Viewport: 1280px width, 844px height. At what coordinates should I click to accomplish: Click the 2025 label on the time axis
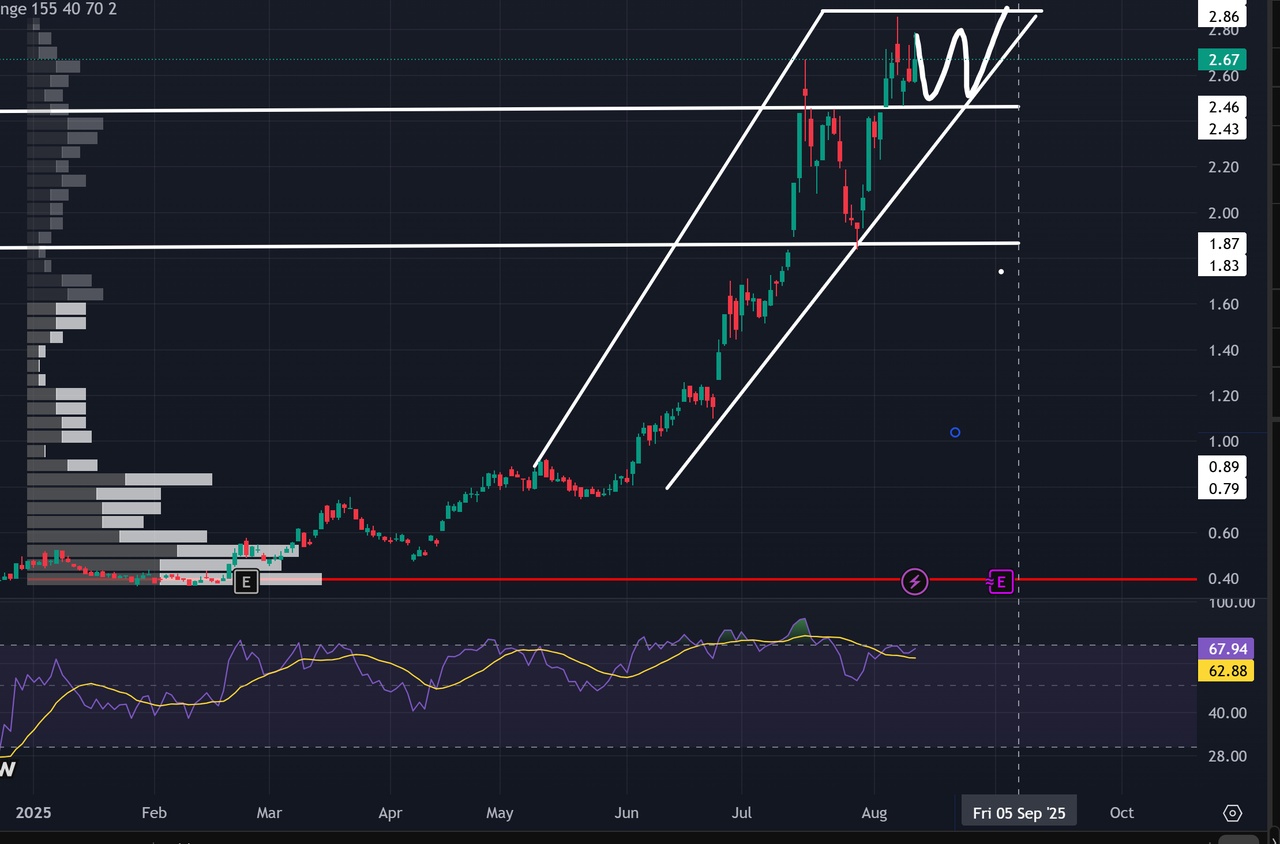33,813
